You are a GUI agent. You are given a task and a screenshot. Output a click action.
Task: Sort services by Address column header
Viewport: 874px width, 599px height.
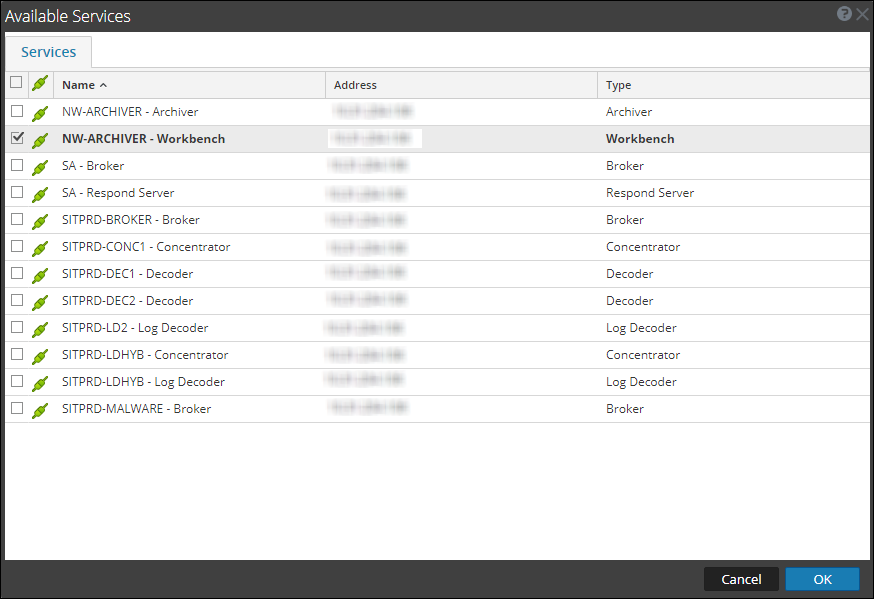[355, 85]
